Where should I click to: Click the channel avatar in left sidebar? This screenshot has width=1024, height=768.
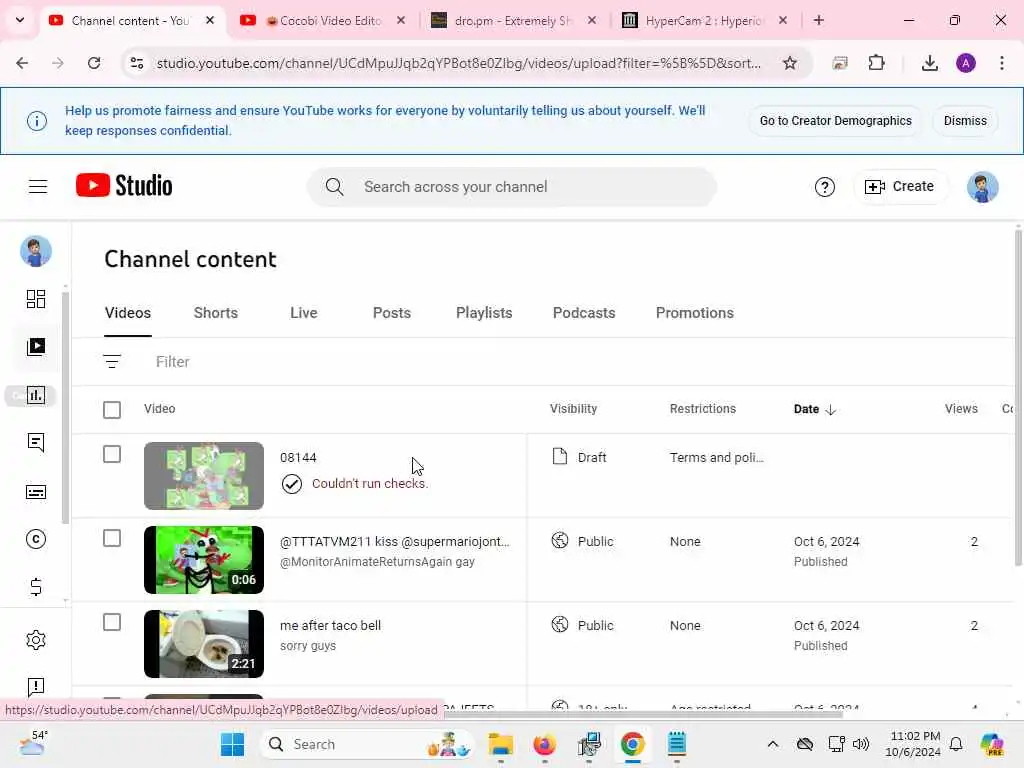click(36, 251)
